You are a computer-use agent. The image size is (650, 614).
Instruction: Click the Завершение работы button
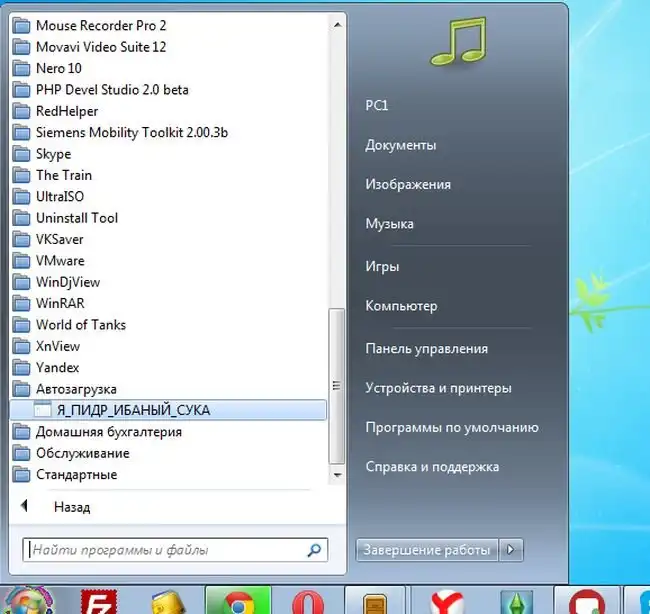(x=427, y=549)
